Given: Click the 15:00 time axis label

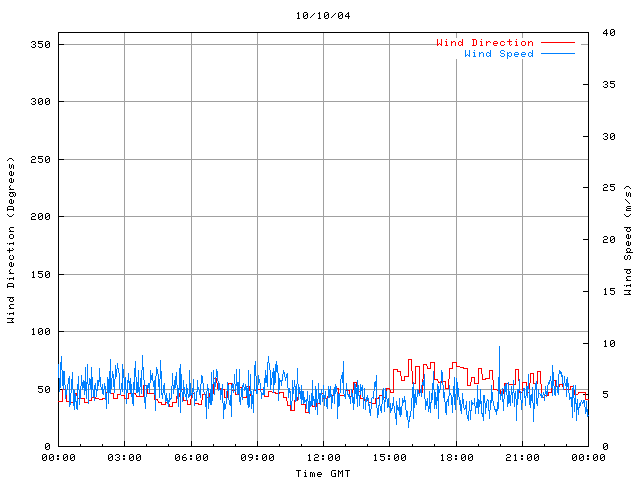Looking at the screenshot, I should tap(389, 458).
